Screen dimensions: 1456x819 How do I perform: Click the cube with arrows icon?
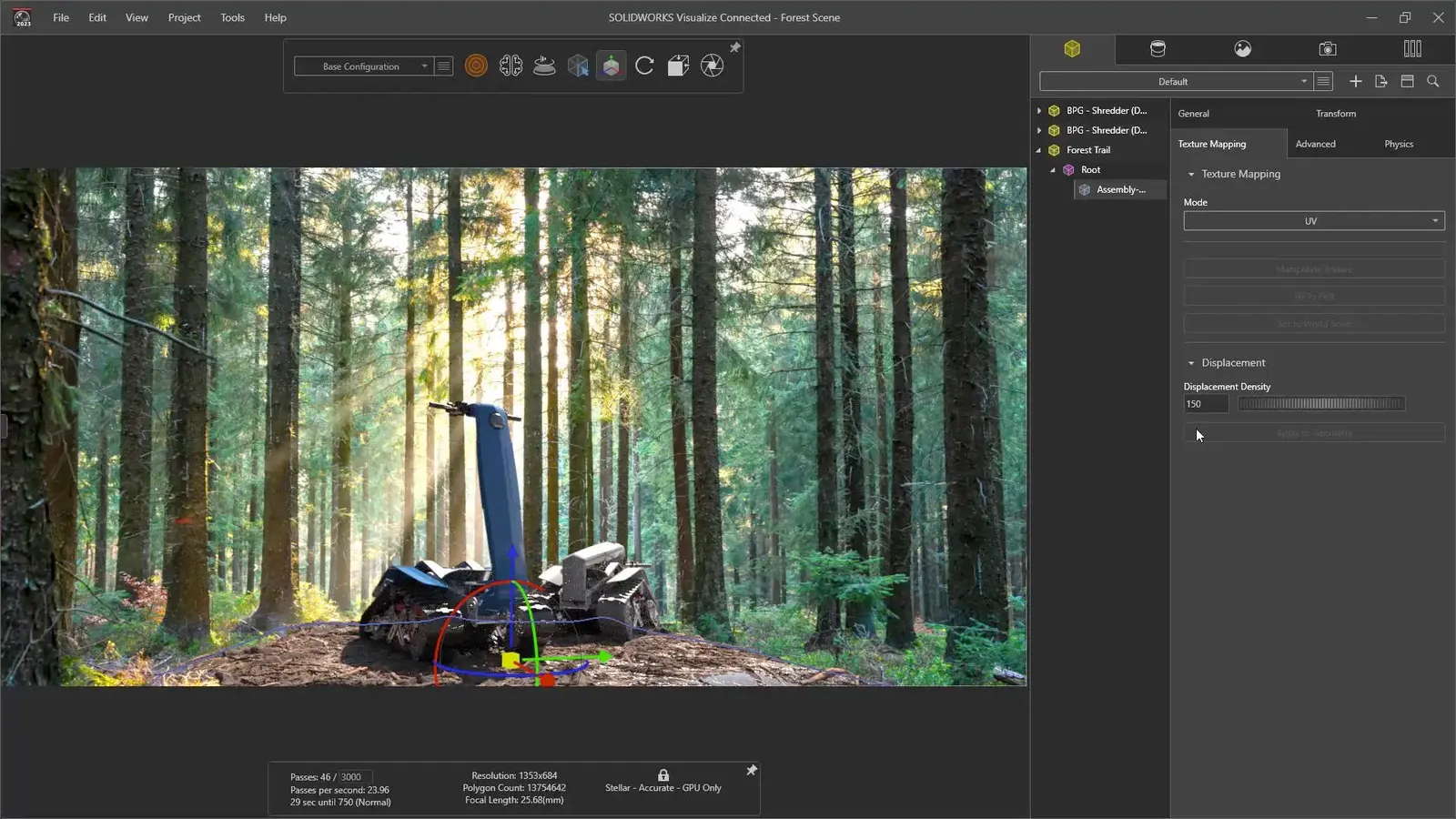(678, 66)
